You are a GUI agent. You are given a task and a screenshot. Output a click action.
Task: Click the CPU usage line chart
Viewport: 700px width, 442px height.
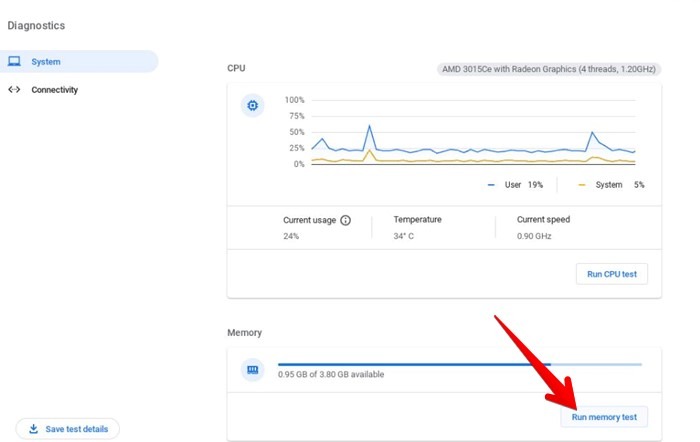[473, 132]
